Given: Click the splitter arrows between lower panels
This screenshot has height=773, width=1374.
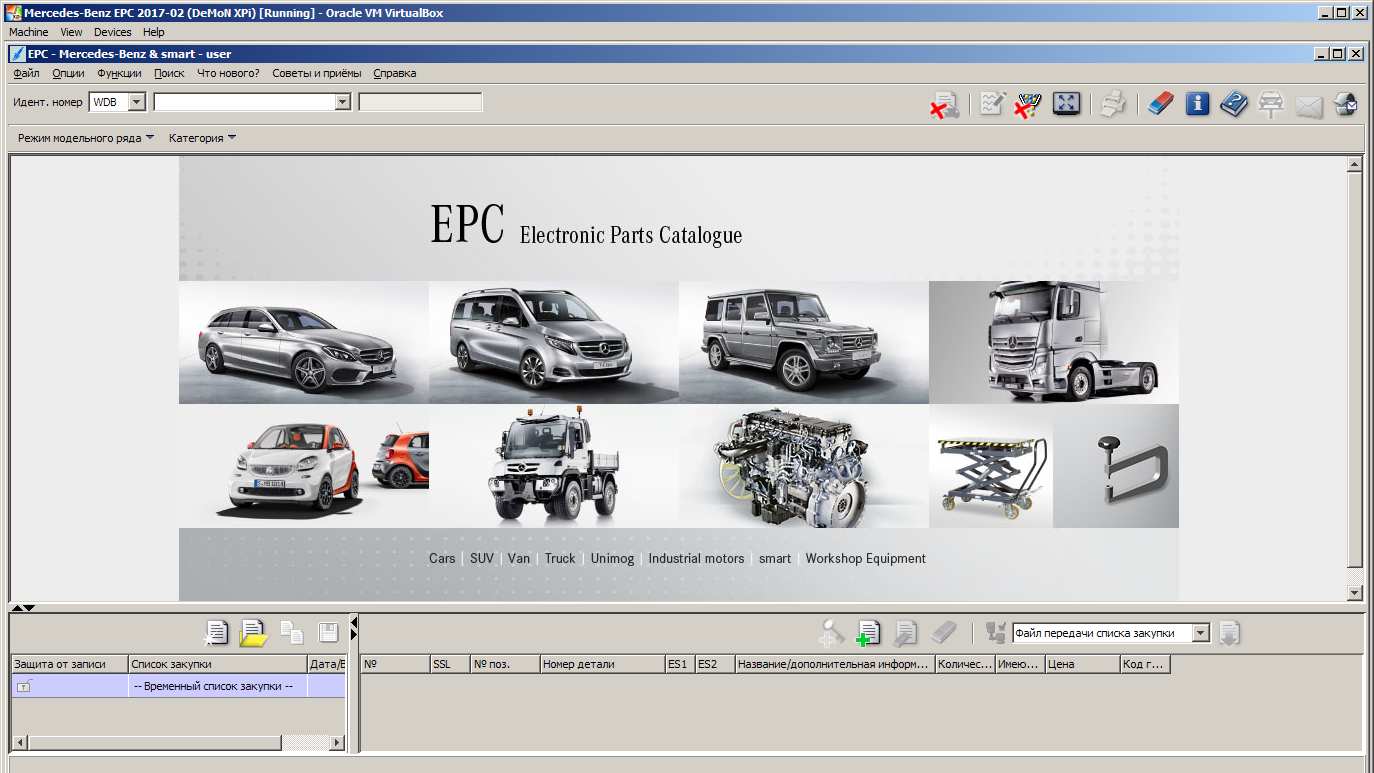Looking at the screenshot, I should point(353,631).
